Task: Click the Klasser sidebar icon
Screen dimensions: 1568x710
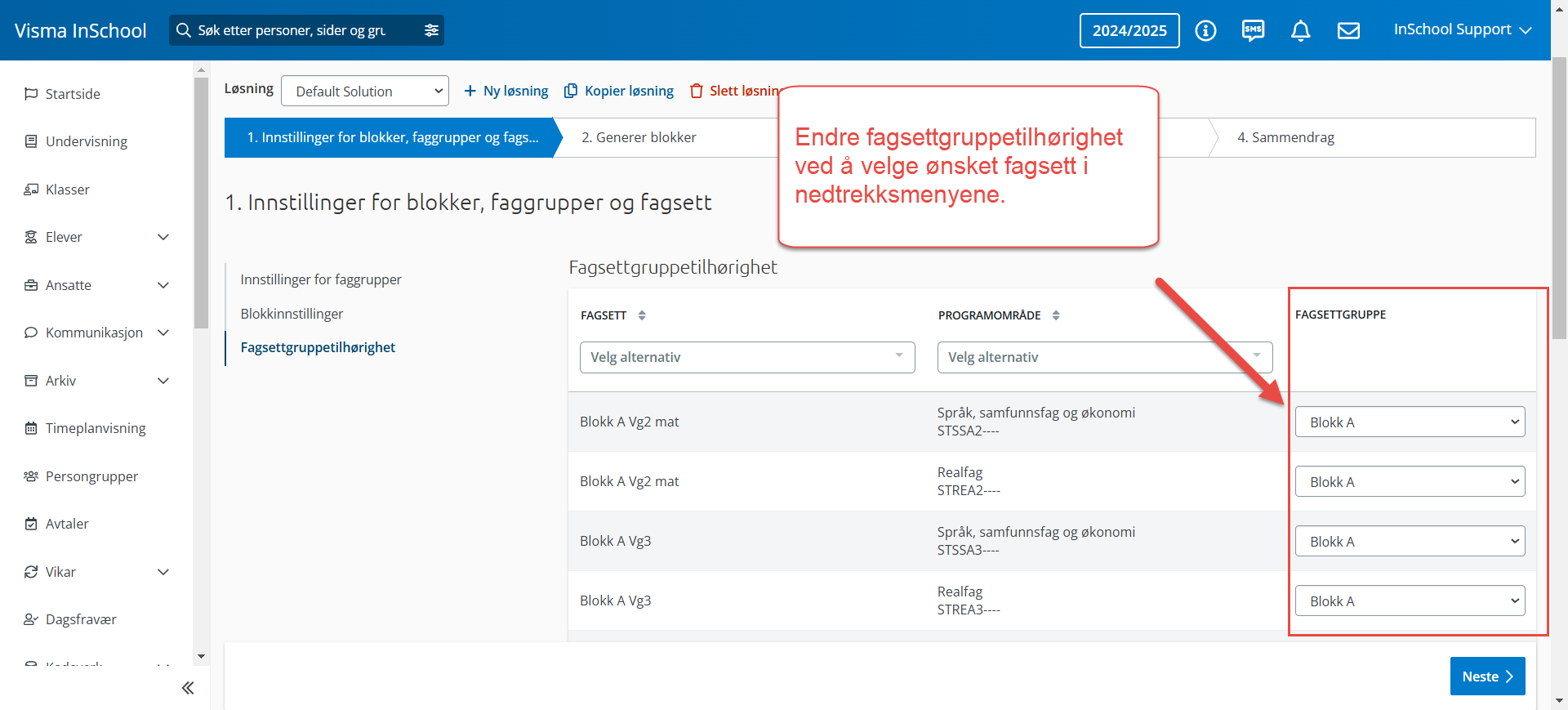Action: [x=31, y=190]
